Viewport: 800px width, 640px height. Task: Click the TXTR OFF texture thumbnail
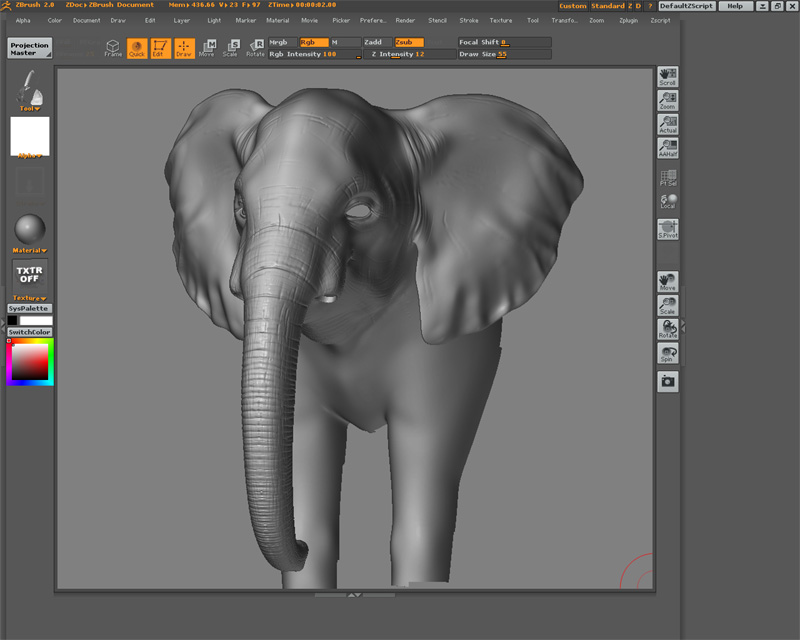coord(30,275)
